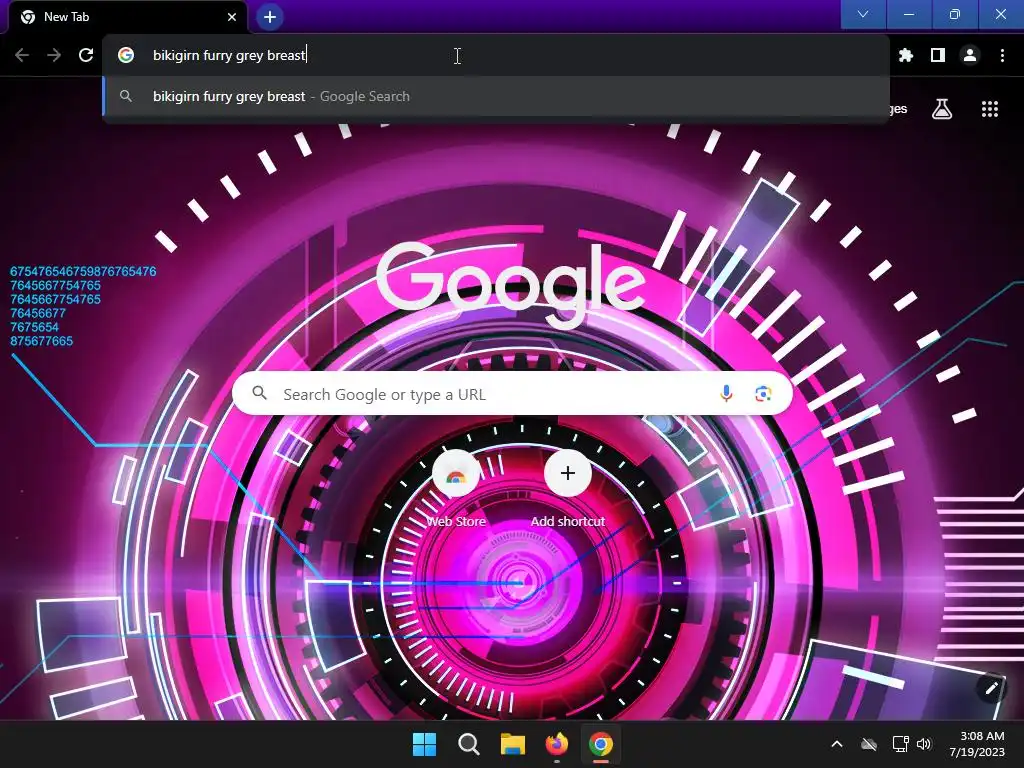Viewport: 1024px width, 768px height.
Task: Reload the current page
Action: click(x=86, y=56)
